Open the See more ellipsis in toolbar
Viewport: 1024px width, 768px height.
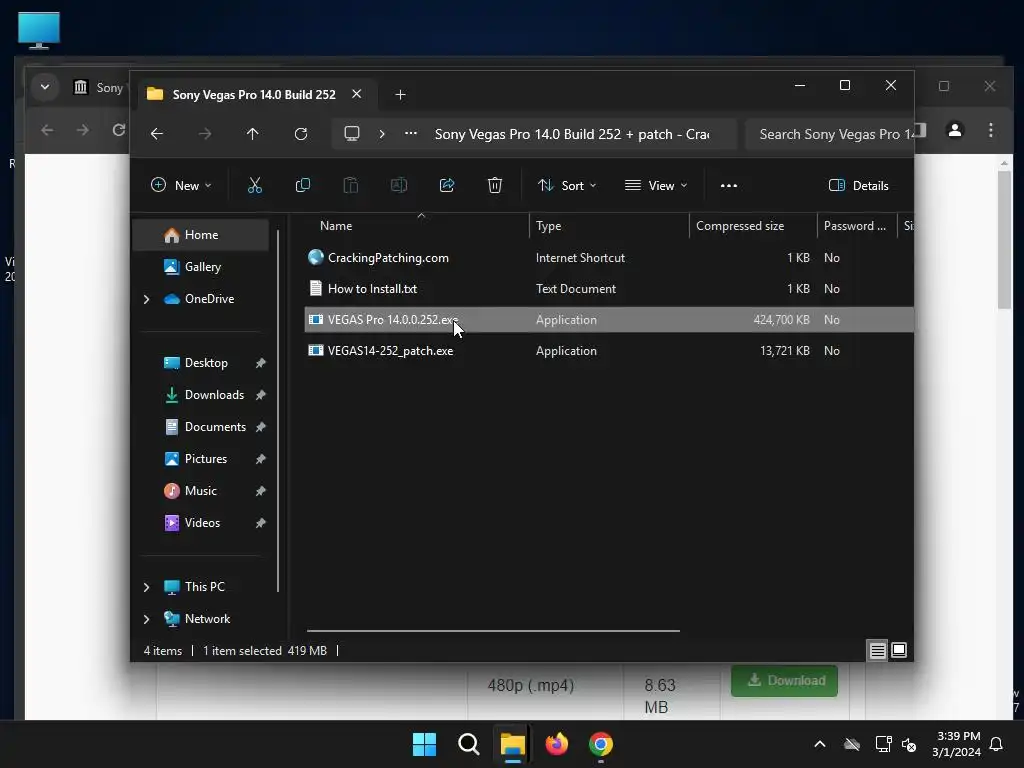click(729, 185)
